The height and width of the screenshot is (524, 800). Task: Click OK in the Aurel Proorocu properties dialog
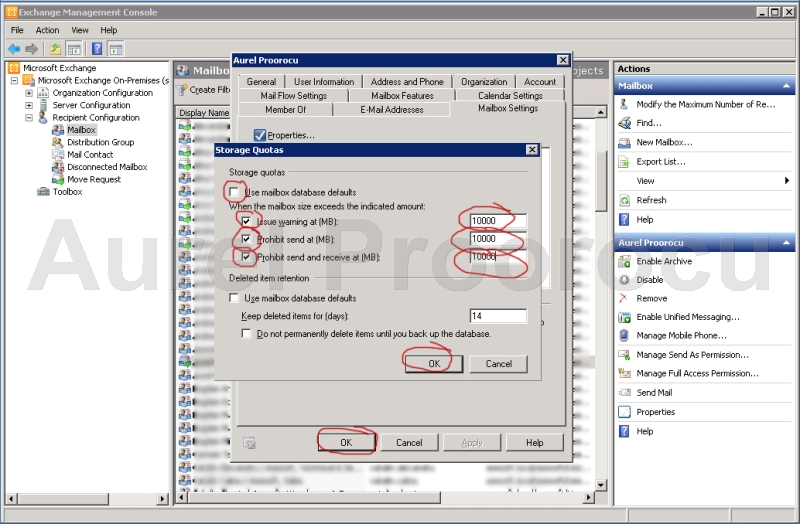(x=346, y=442)
